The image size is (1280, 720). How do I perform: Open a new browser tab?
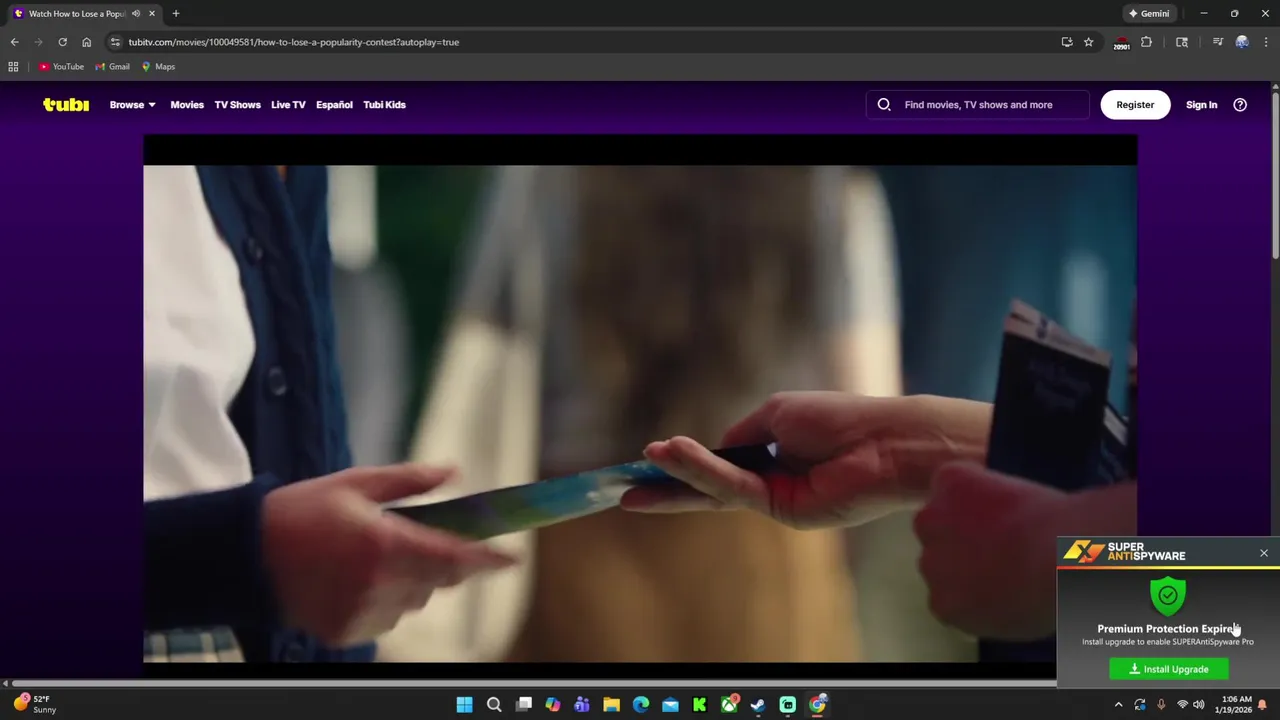tap(175, 13)
